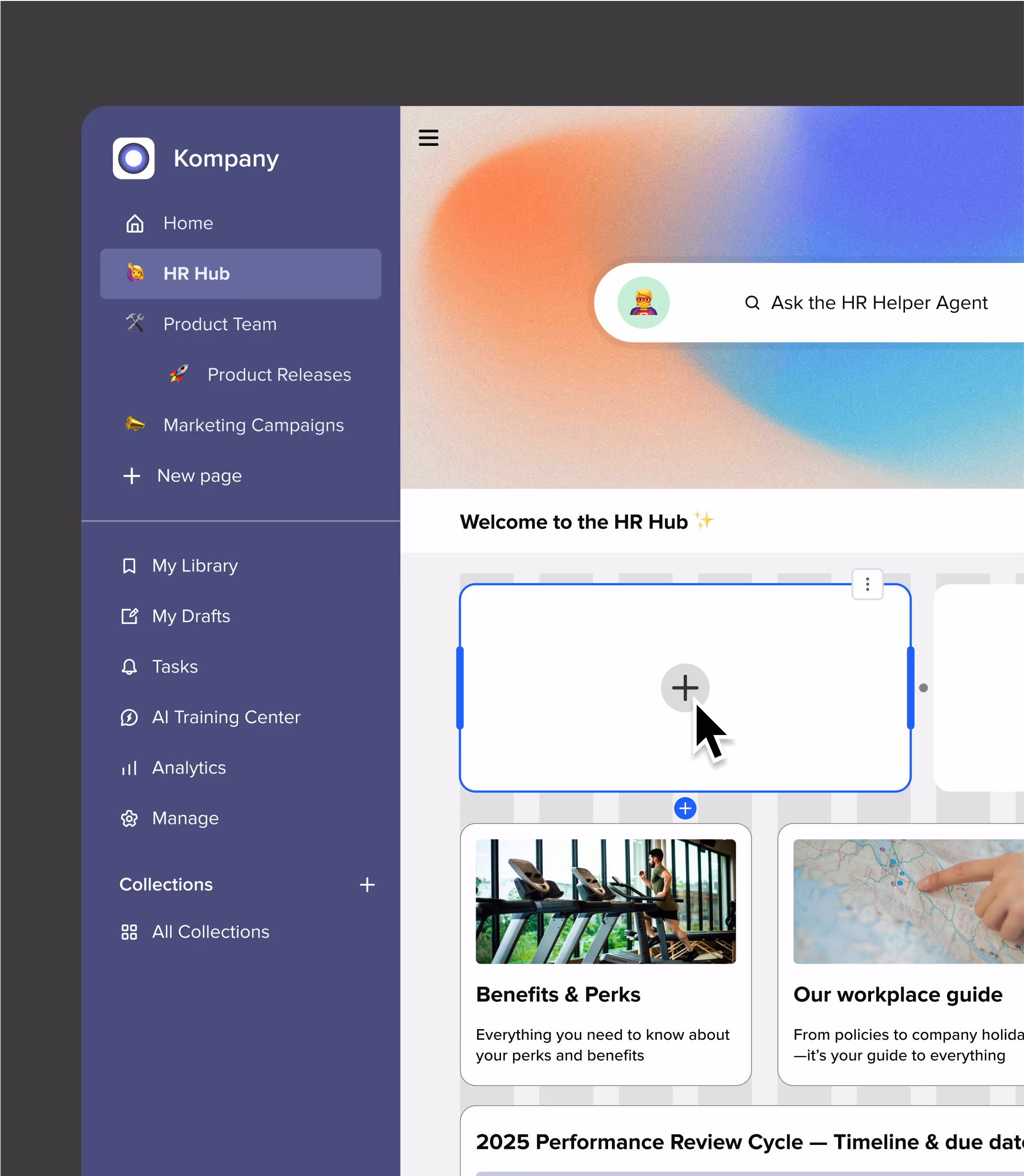Open My Drafts edit icon
The height and width of the screenshot is (1176, 1024).
pyautogui.click(x=129, y=616)
